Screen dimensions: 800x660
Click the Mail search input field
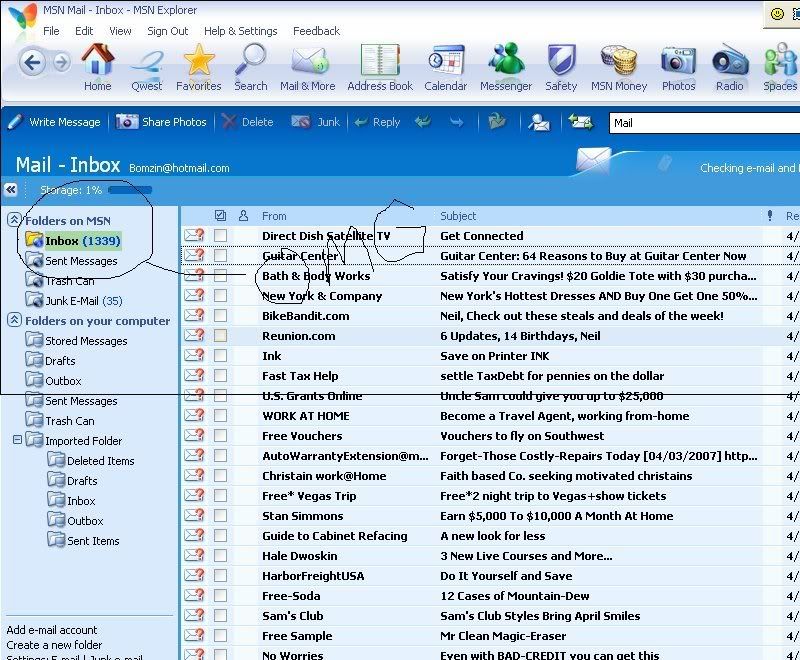pos(704,123)
